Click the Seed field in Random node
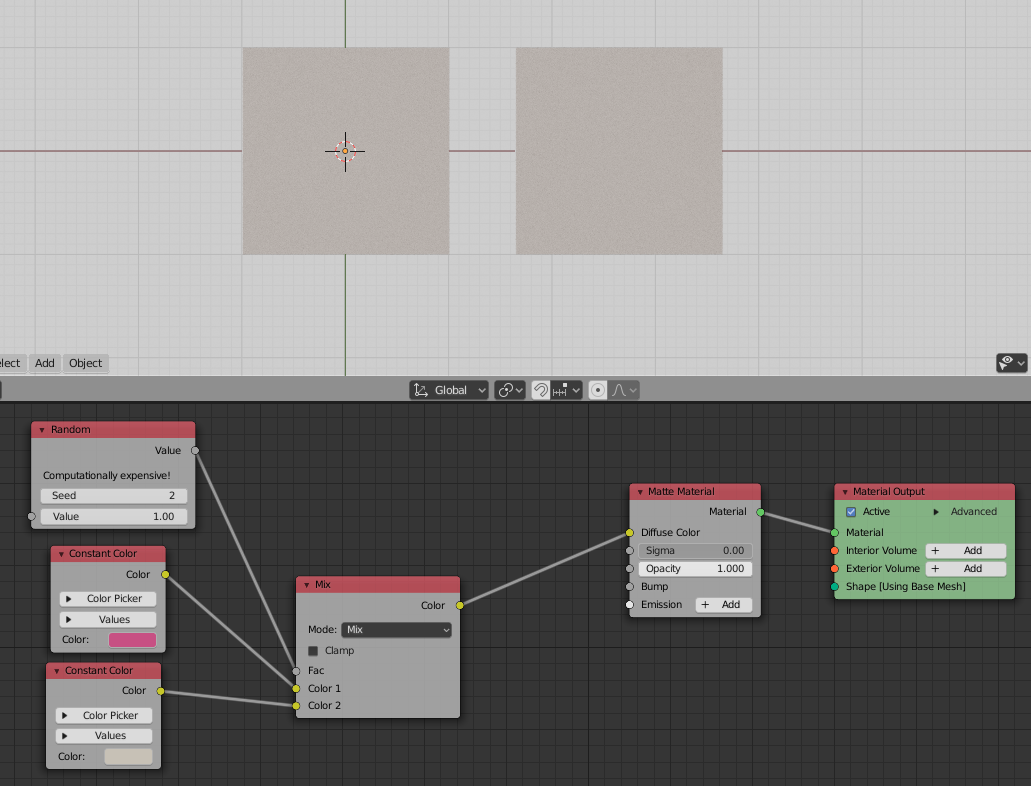1031x786 pixels. pyautogui.click(x=114, y=496)
